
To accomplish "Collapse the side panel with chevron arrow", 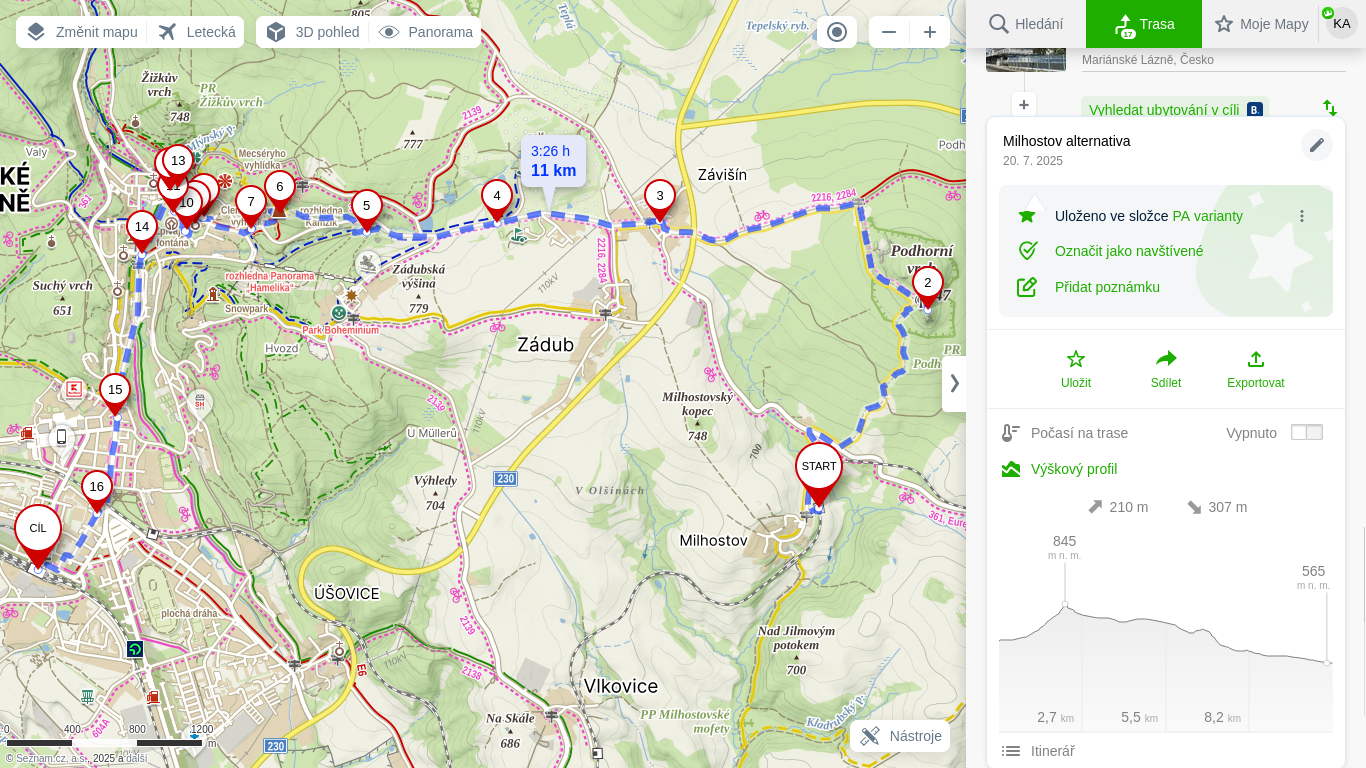I will point(954,383).
